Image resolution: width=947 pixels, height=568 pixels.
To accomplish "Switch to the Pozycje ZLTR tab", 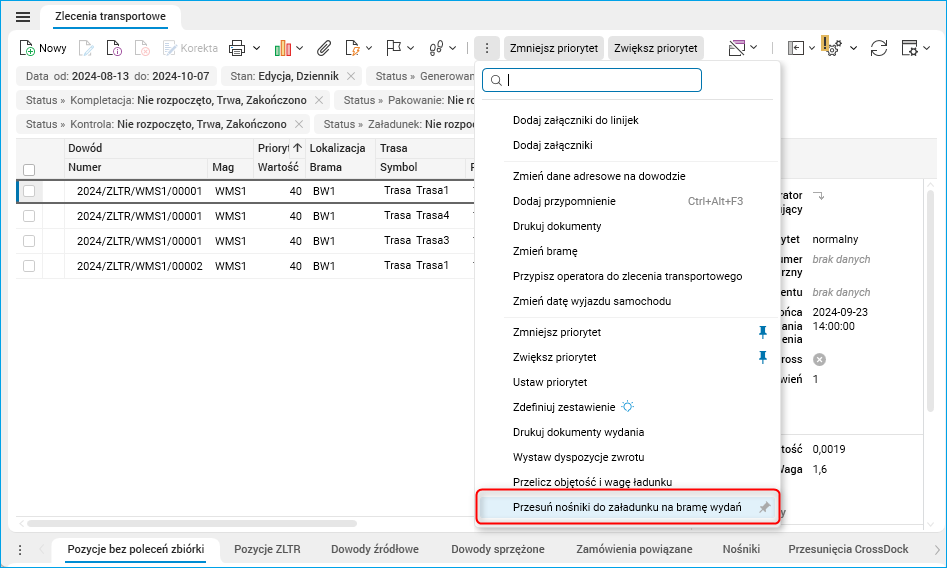I will tap(267, 549).
